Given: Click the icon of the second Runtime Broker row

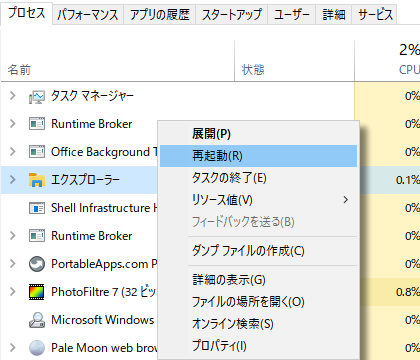Looking at the screenshot, I should click(x=37, y=236).
